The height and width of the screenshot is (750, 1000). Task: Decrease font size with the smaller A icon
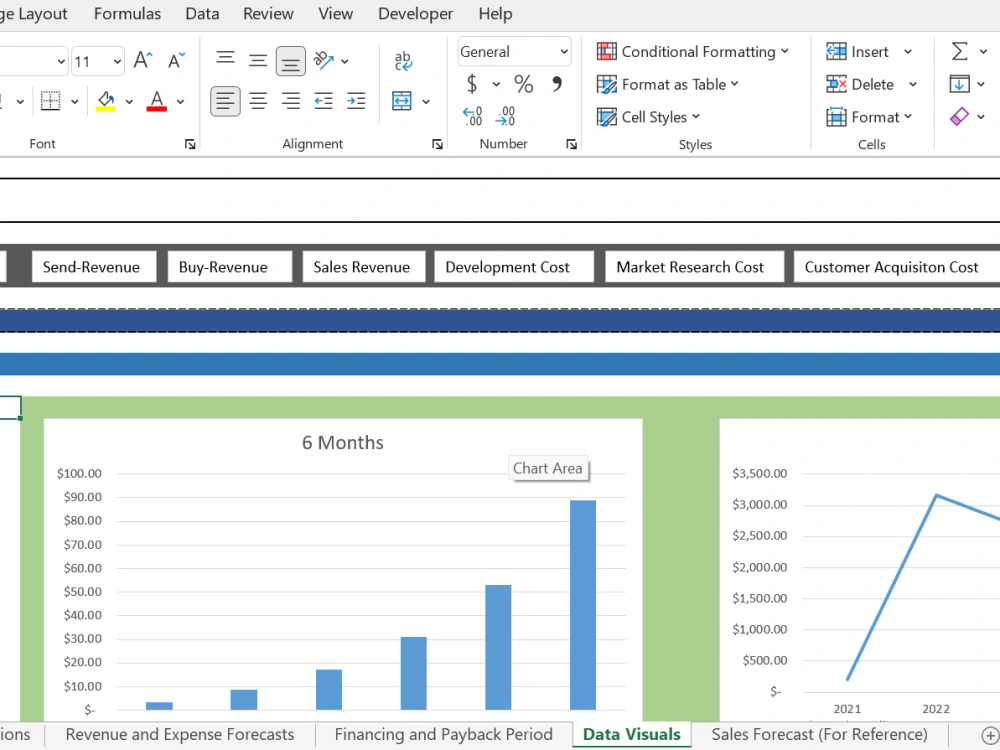[x=176, y=61]
